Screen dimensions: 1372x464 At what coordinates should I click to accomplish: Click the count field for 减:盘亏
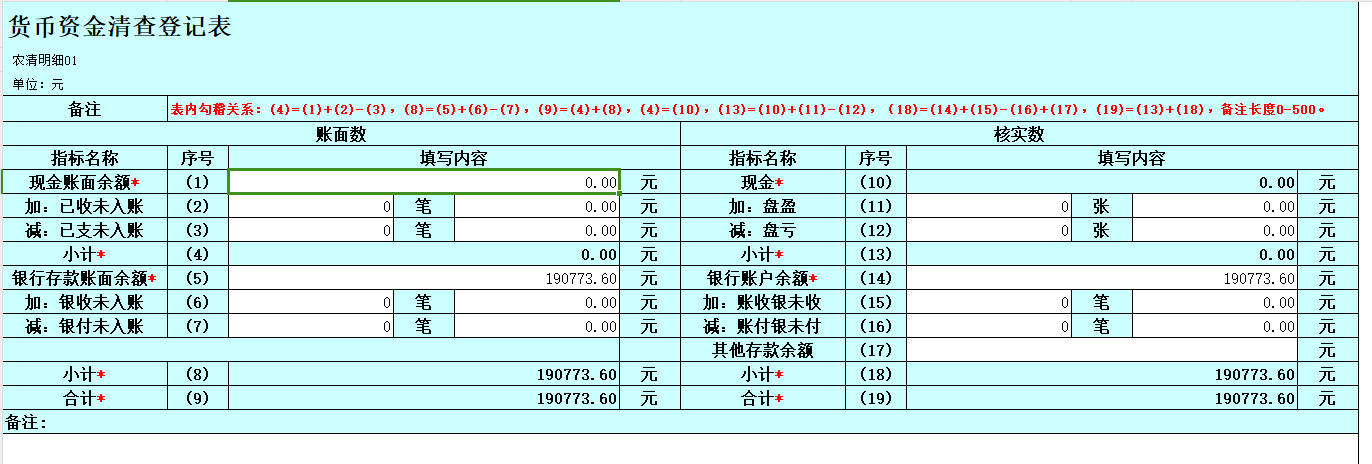(989, 230)
